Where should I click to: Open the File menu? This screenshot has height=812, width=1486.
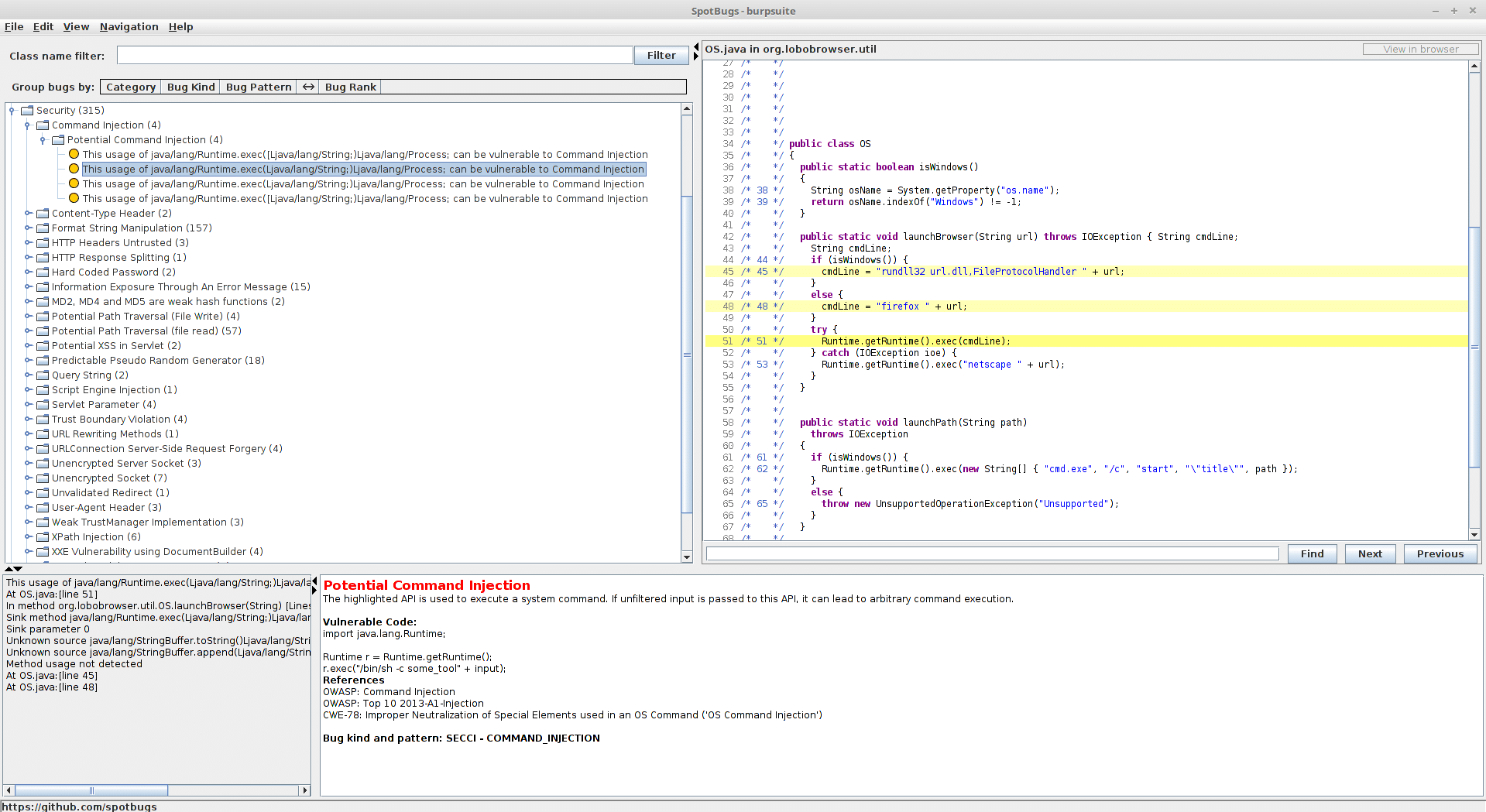[14, 26]
